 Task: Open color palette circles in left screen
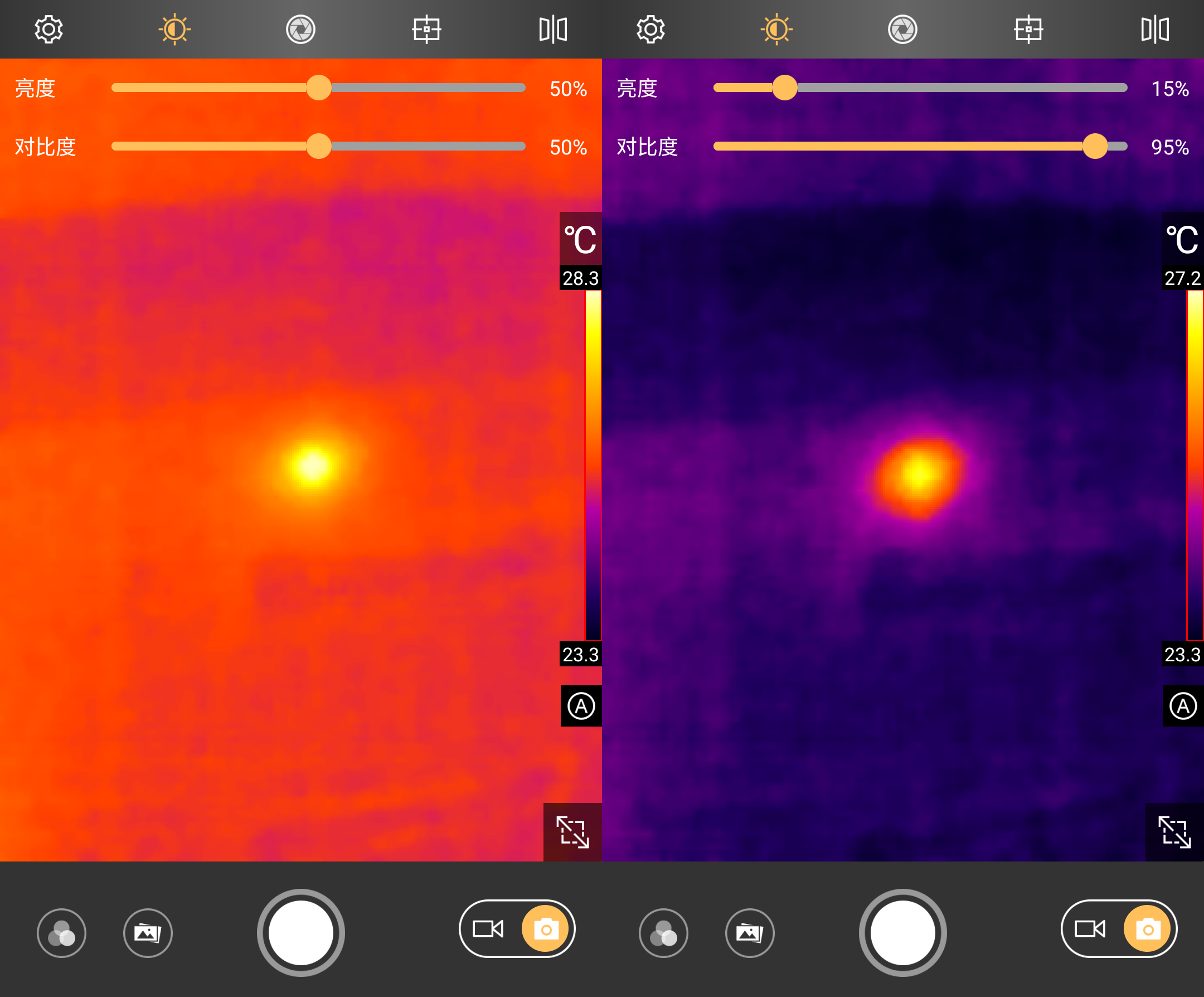point(61,933)
